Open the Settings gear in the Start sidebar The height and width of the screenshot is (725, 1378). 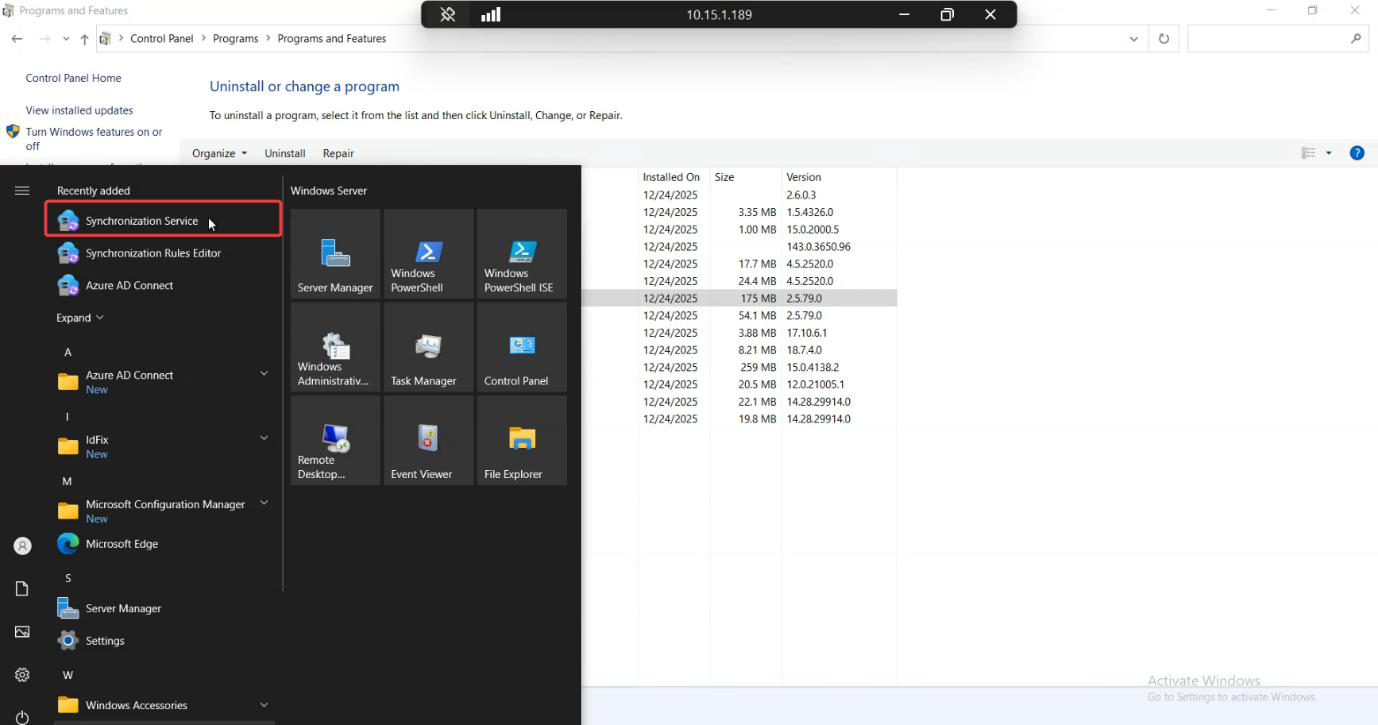pyautogui.click(x=22, y=675)
